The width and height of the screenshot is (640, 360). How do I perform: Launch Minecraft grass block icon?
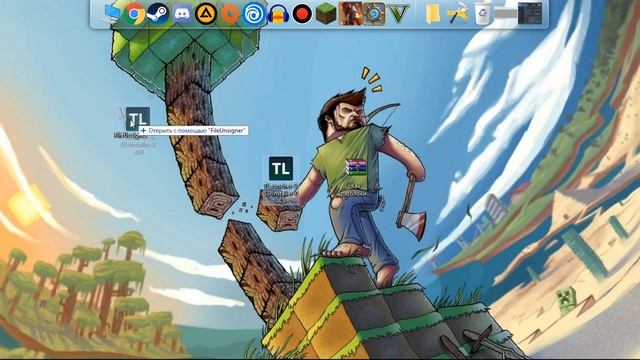(x=326, y=14)
